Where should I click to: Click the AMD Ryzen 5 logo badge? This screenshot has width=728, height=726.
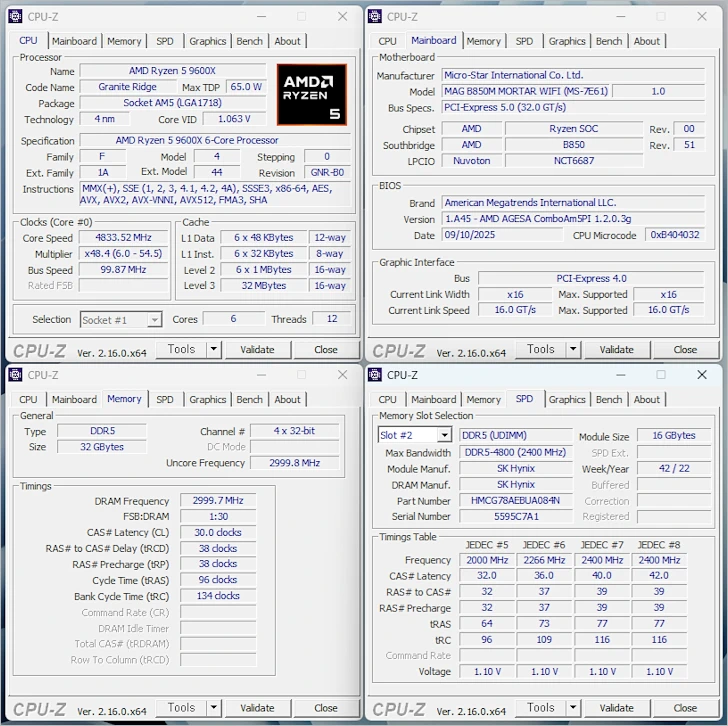[312, 95]
